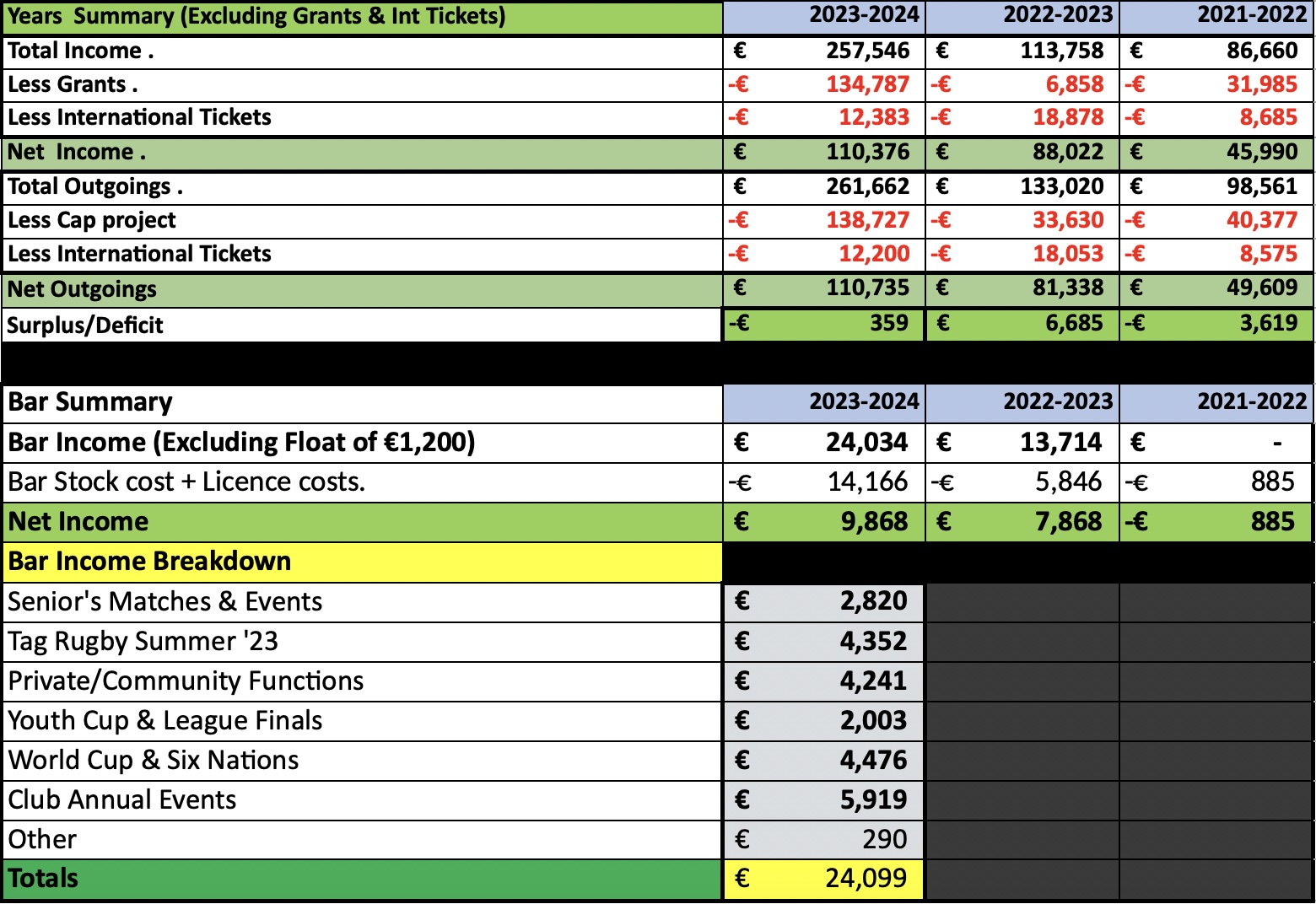Click the 'Youth Cup & League Finals' label
Image resolution: width=1316 pixels, height=904 pixels.
click(x=165, y=720)
